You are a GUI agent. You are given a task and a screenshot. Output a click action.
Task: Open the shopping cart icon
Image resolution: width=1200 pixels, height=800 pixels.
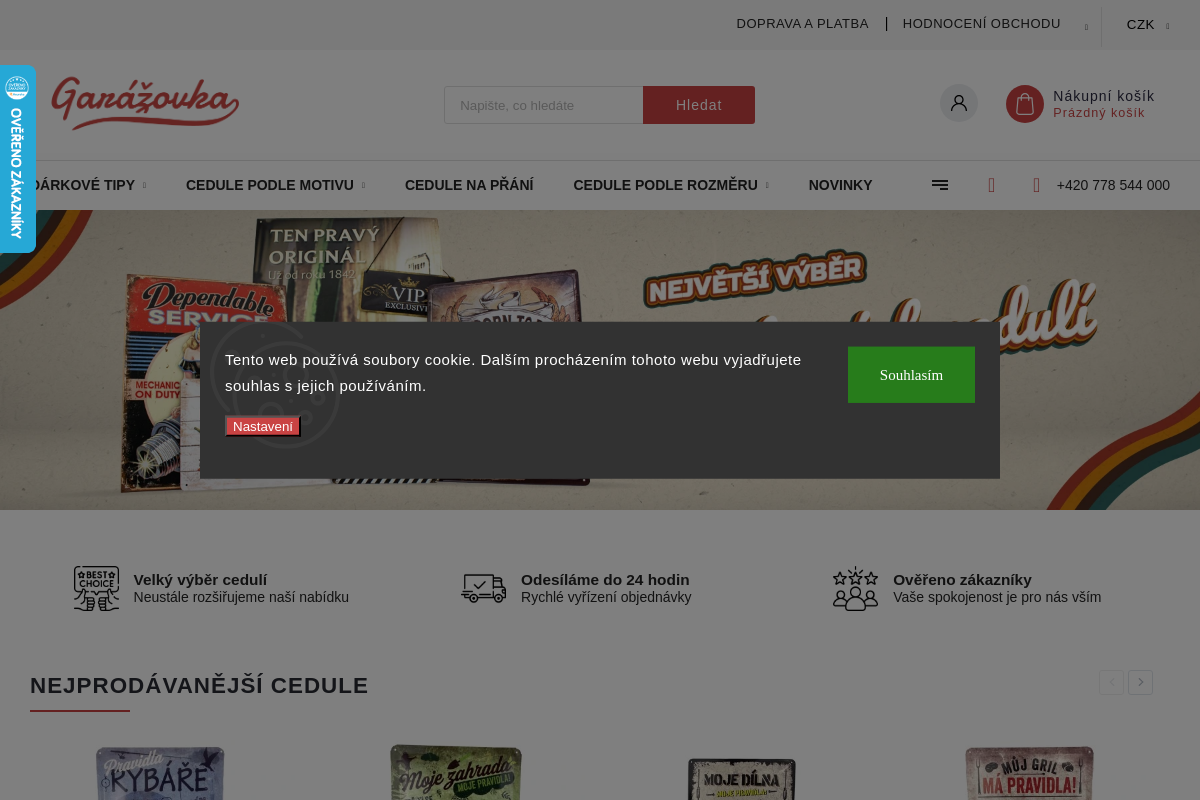coord(1024,104)
